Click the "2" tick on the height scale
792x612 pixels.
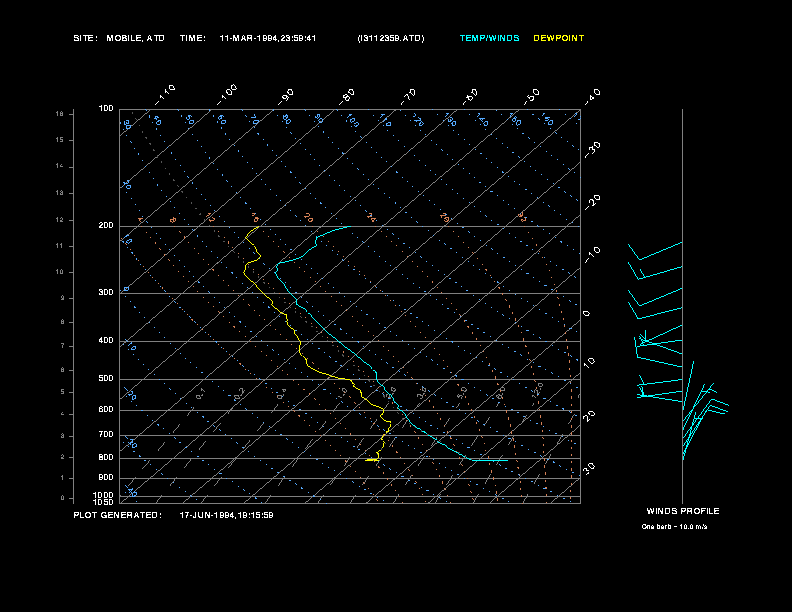coord(63,457)
